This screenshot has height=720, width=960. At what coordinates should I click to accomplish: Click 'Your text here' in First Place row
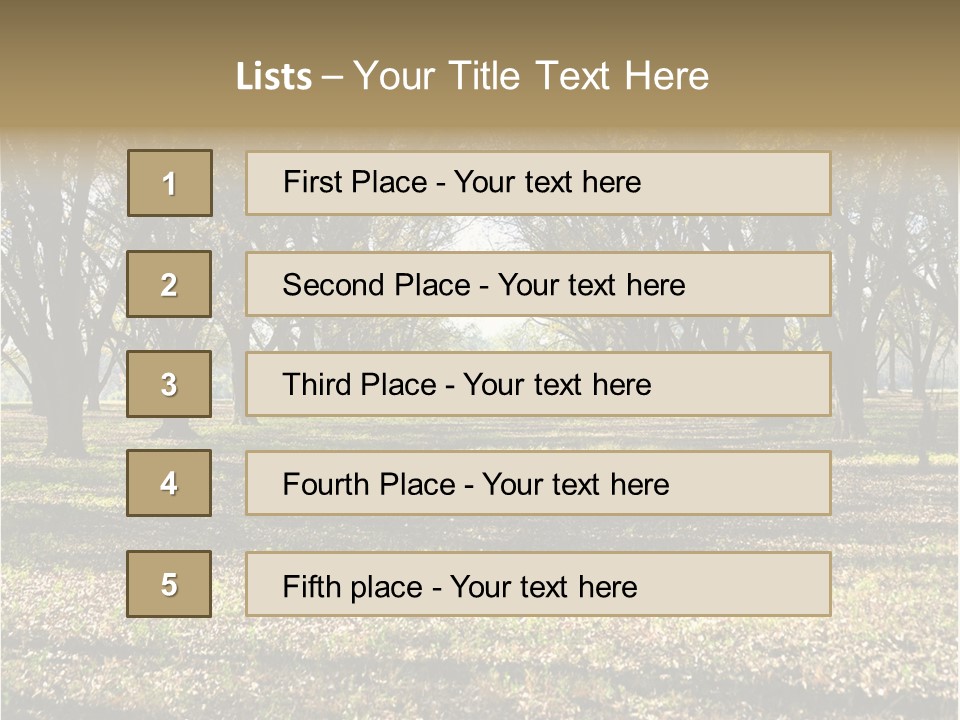[x=548, y=182]
